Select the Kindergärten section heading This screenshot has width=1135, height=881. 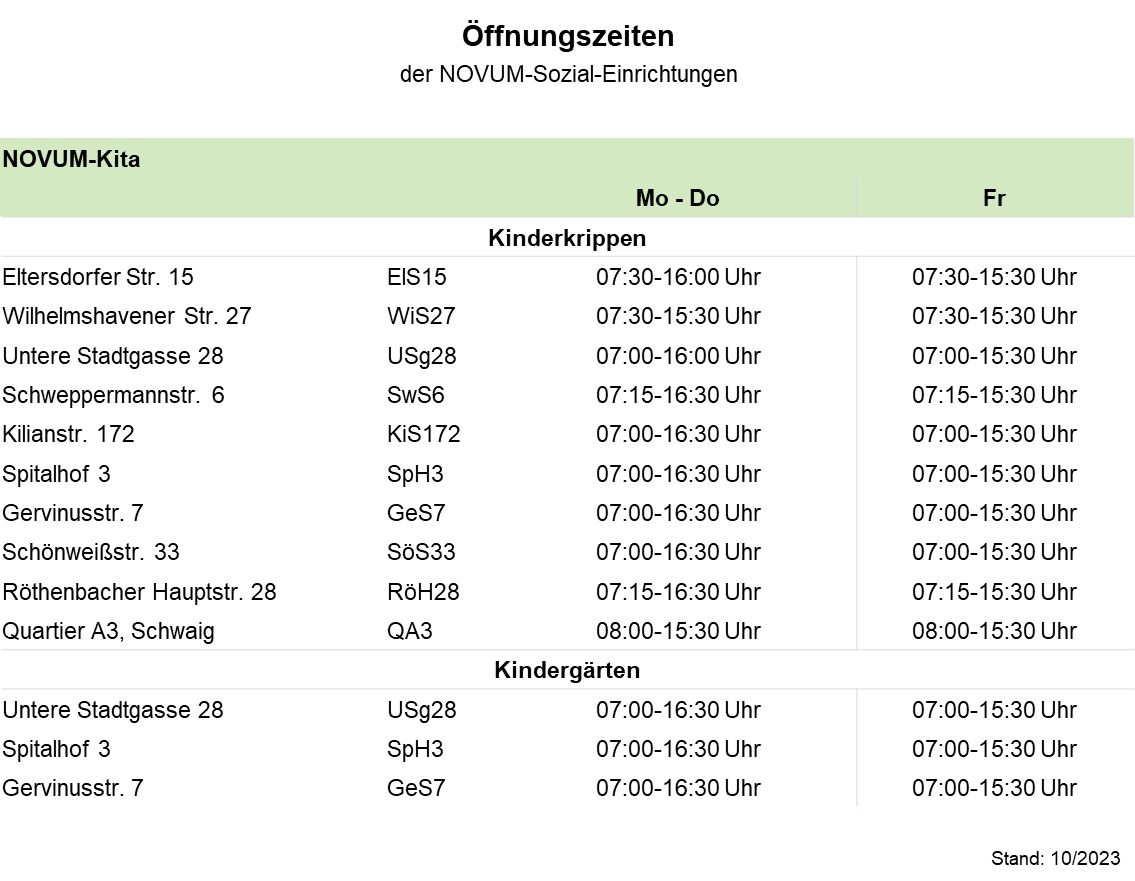tap(567, 670)
